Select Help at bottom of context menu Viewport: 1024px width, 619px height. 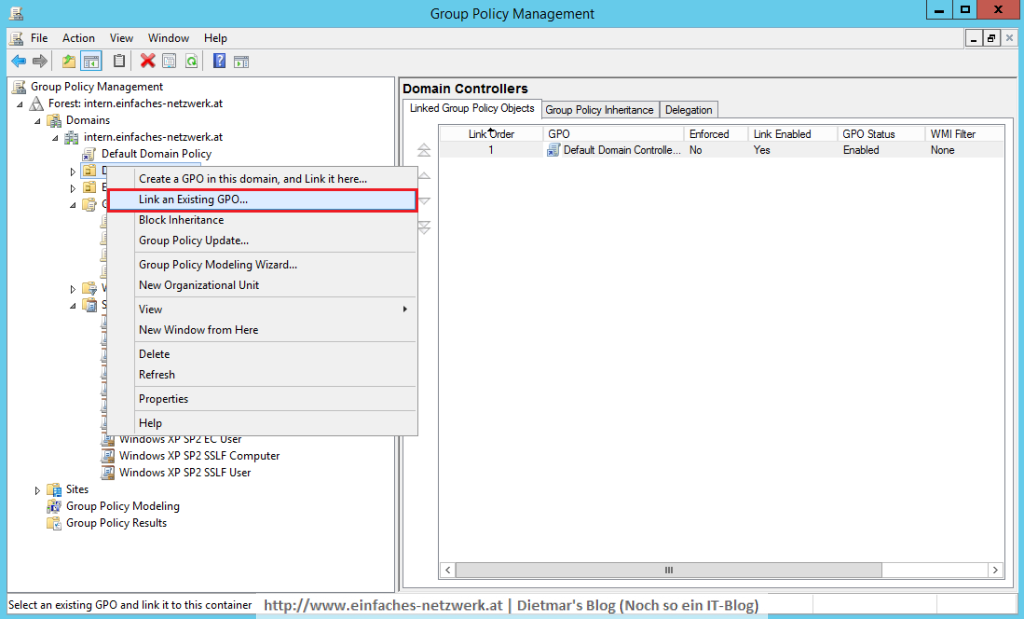pos(262,423)
